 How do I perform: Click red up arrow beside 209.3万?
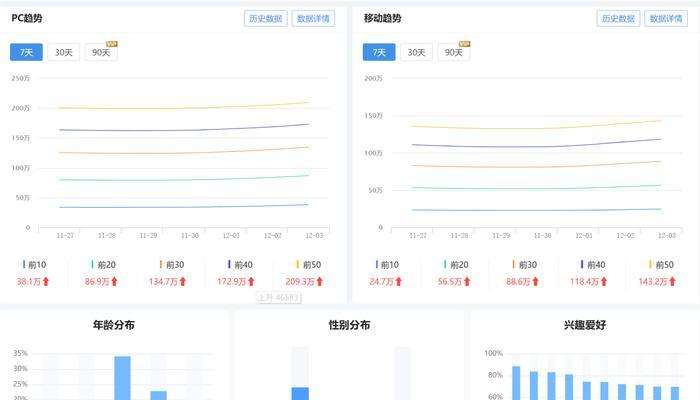point(319,282)
